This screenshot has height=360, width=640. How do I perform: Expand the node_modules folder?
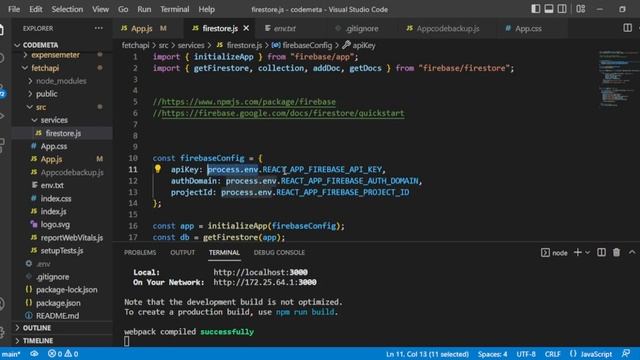pyautogui.click(x=61, y=81)
